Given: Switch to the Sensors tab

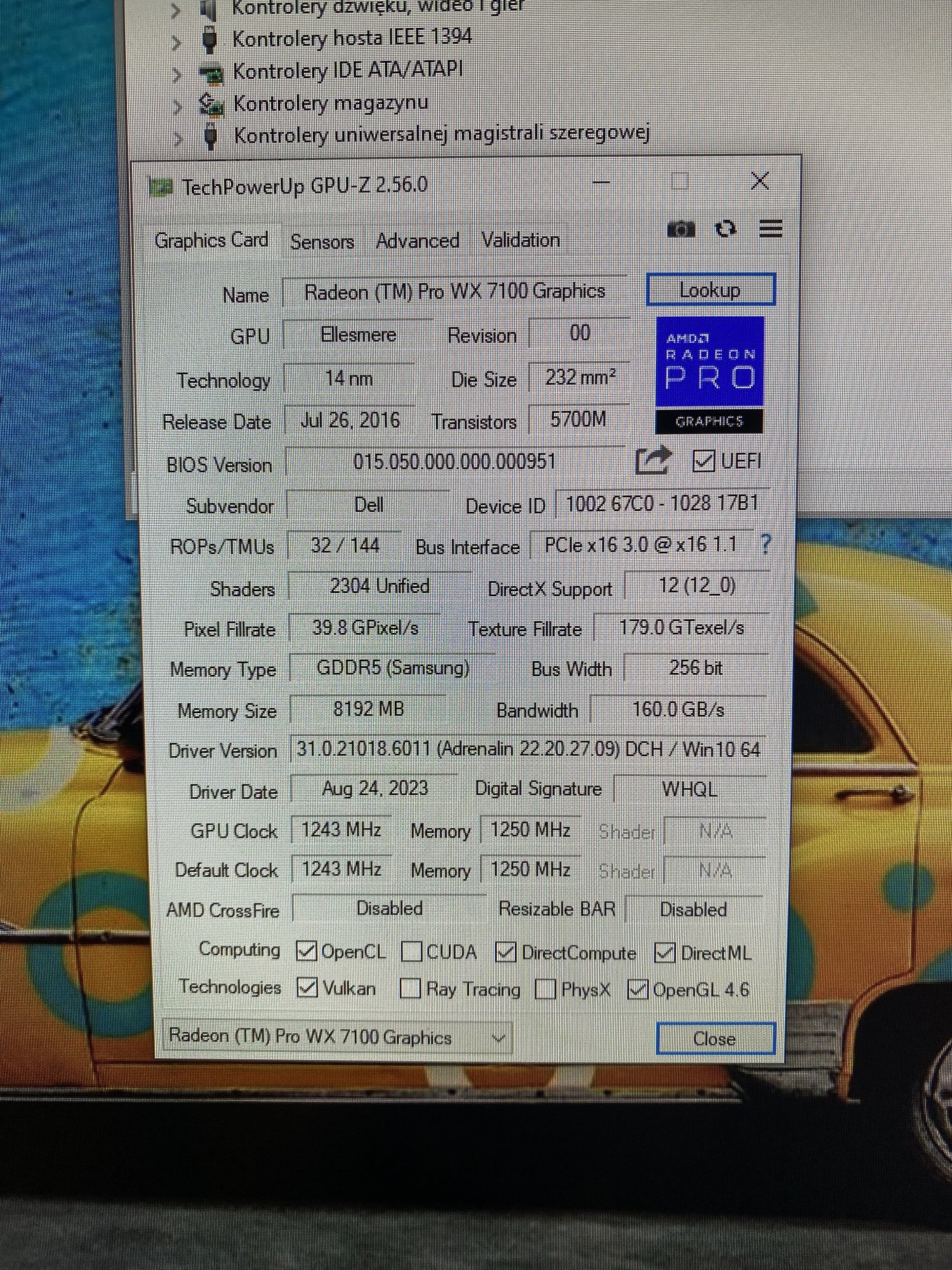Looking at the screenshot, I should [x=322, y=242].
